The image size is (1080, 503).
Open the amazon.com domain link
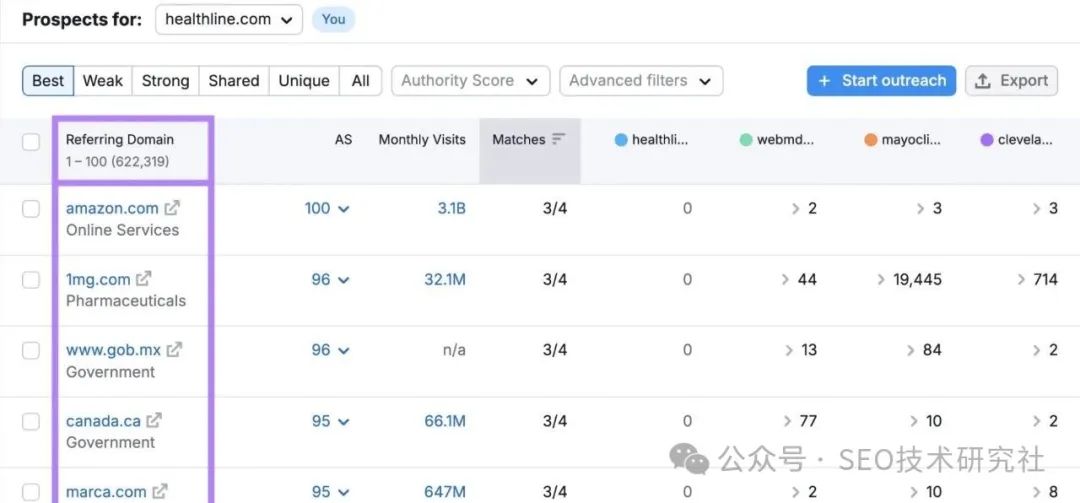(112, 208)
